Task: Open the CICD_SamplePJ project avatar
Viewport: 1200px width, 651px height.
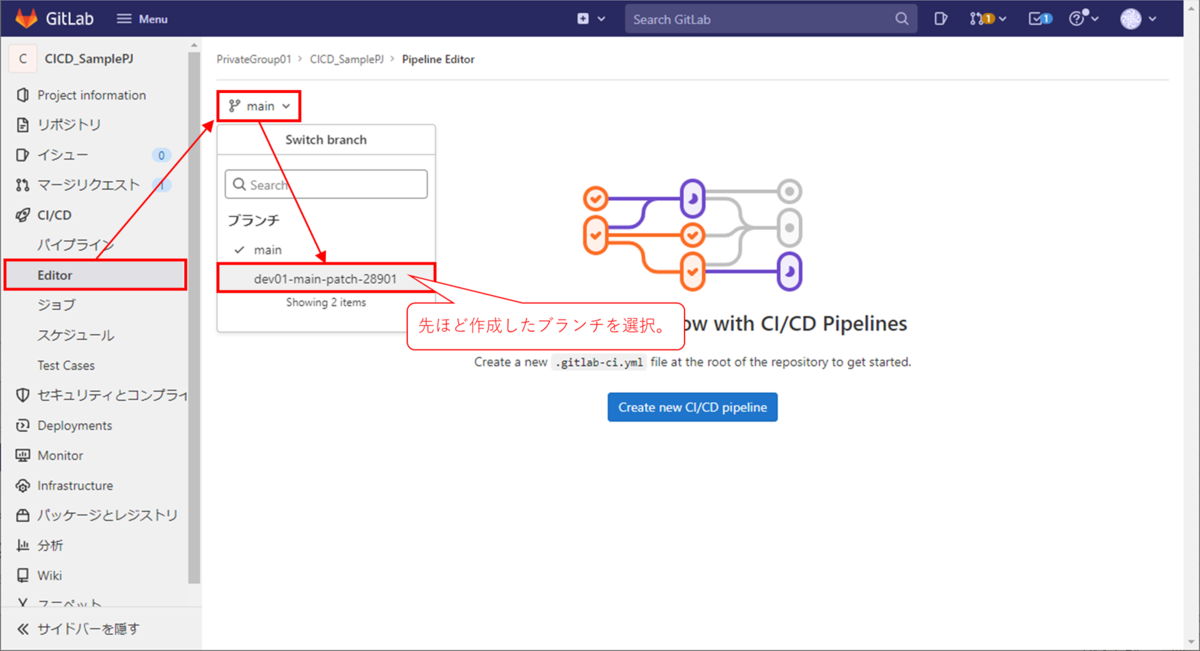Action: point(23,59)
